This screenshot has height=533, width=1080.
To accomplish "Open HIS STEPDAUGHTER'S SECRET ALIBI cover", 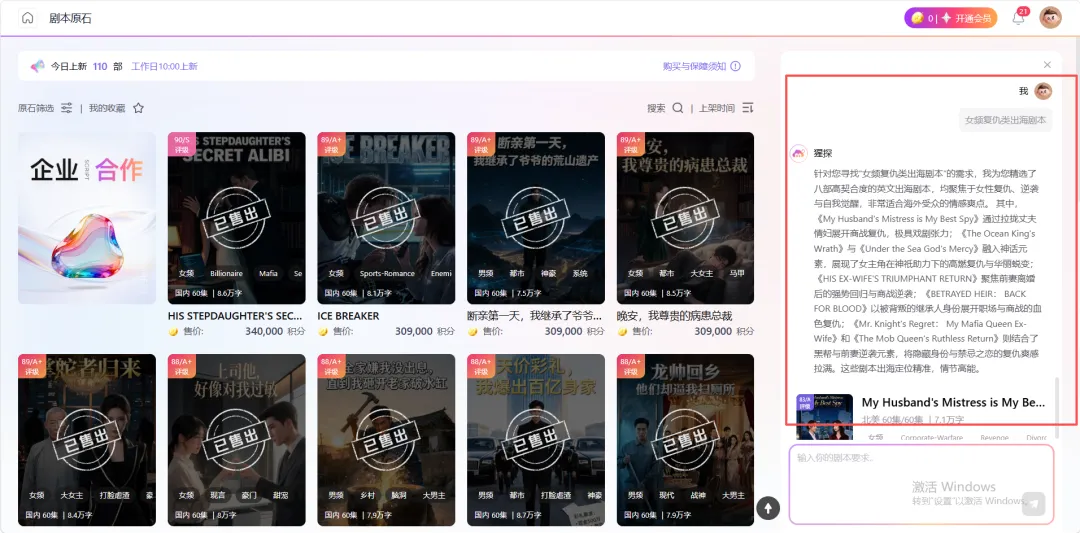I will pyautogui.click(x=236, y=218).
